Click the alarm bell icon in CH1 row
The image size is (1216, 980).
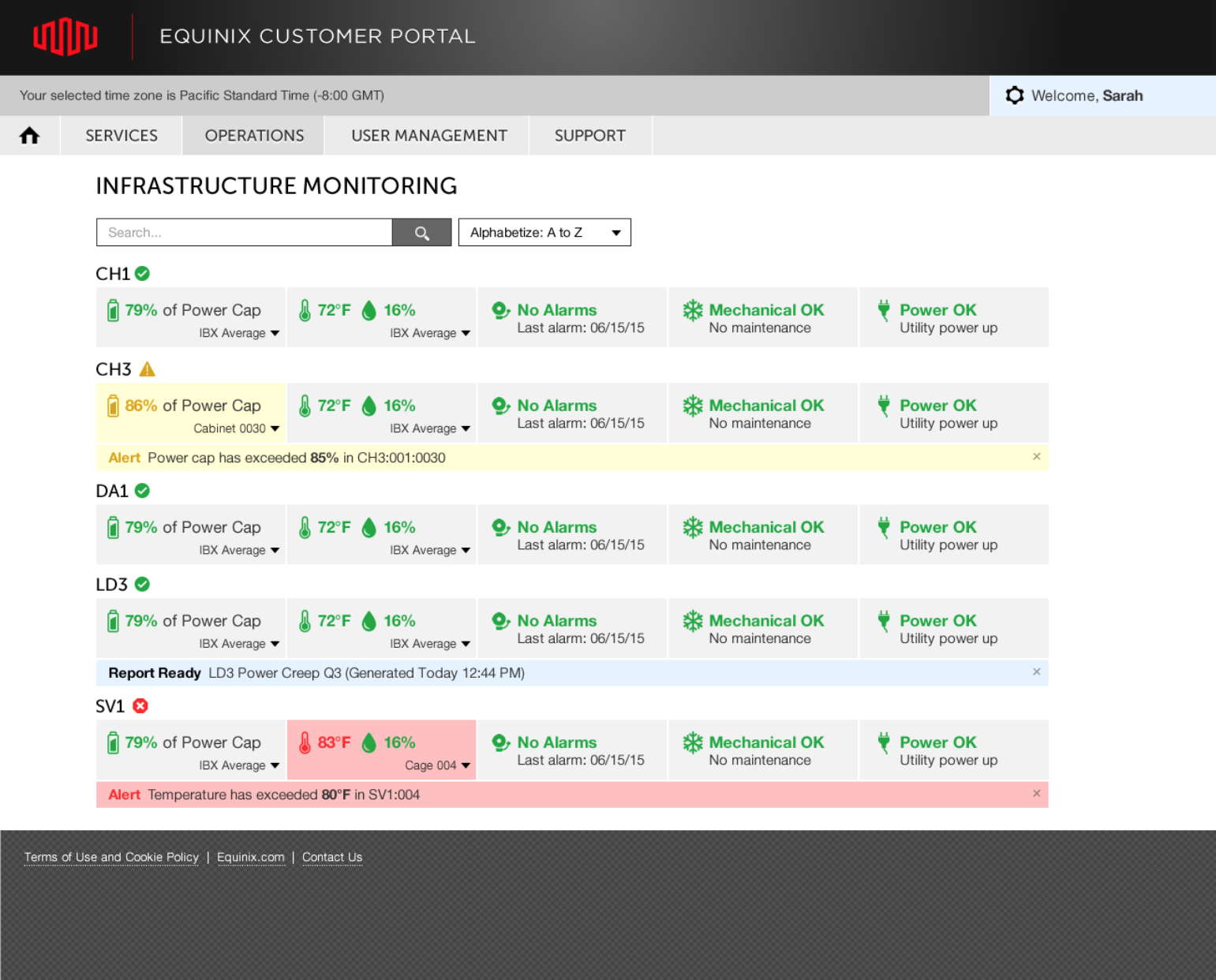tap(501, 310)
